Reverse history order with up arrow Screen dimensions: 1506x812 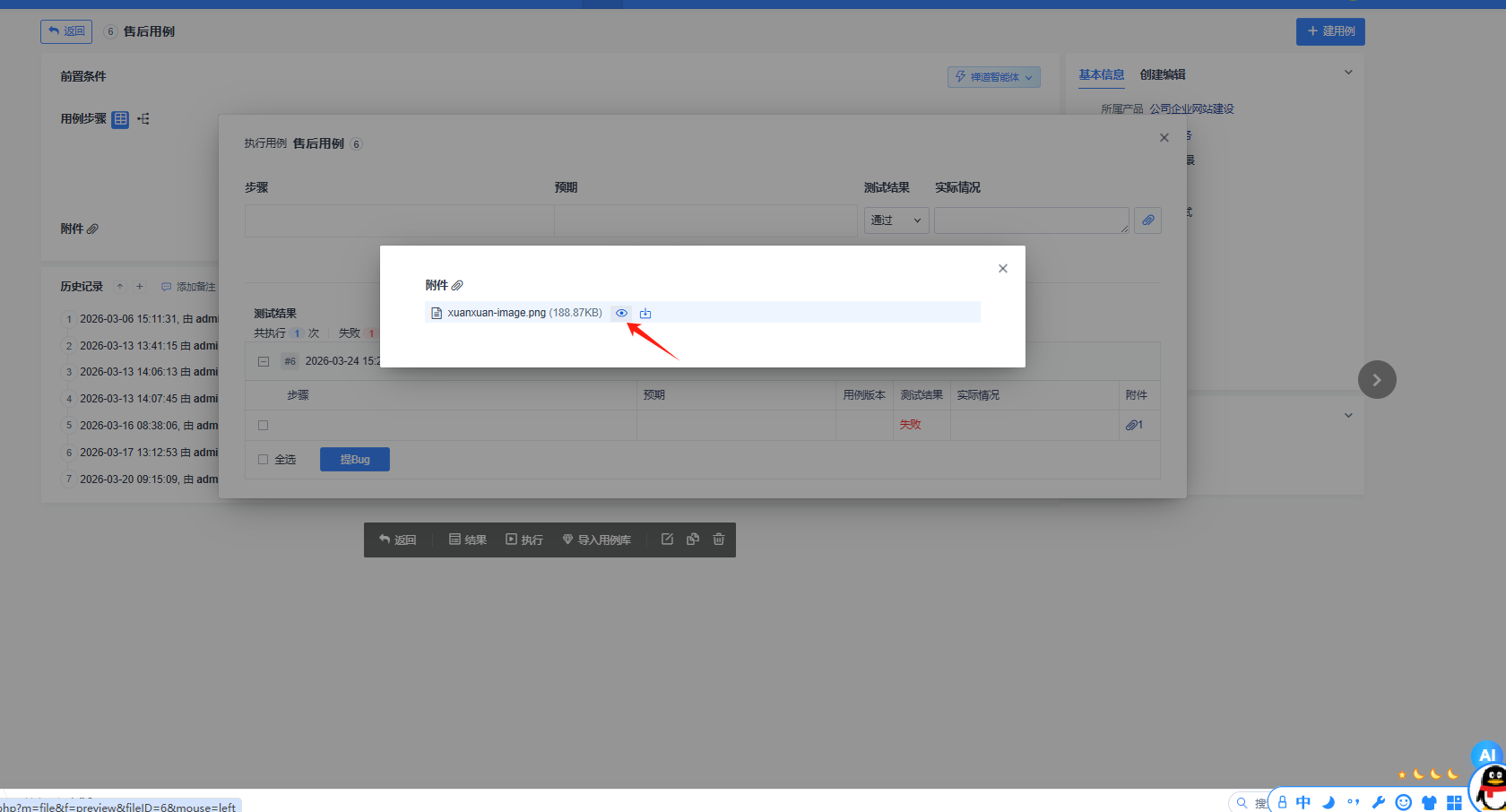coord(120,287)
